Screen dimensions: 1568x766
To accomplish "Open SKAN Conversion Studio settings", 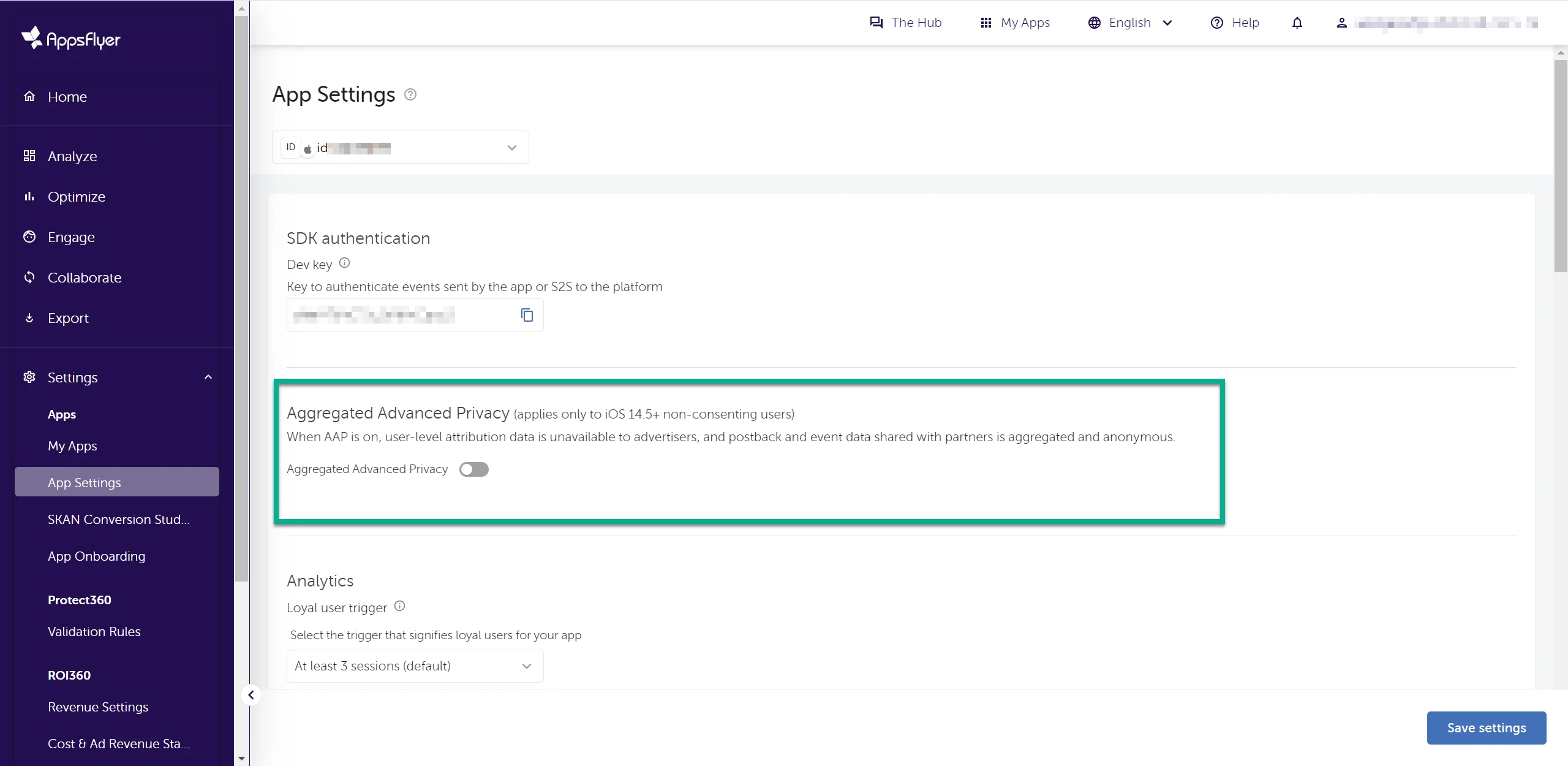I will 118,519.
